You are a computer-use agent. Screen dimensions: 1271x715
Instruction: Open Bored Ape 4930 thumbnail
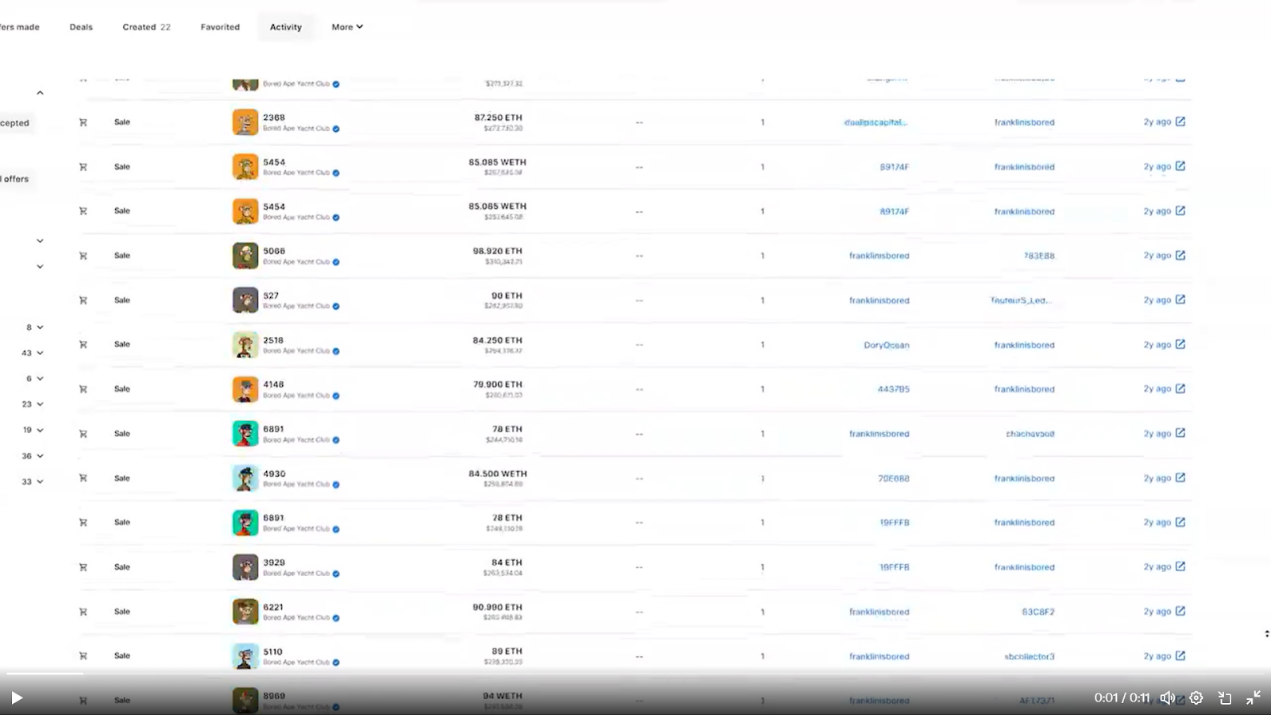(245, 478)
